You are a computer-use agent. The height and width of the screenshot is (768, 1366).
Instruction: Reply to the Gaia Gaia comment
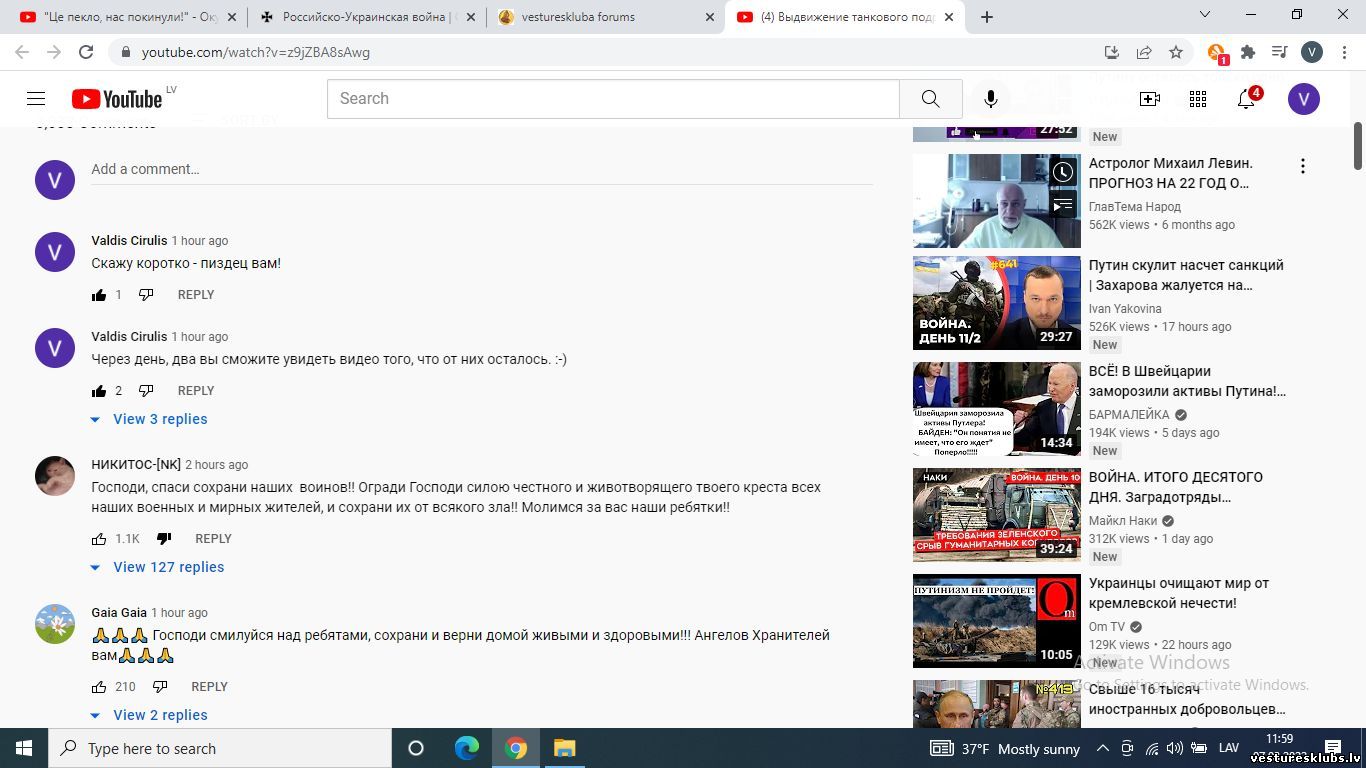209,687
